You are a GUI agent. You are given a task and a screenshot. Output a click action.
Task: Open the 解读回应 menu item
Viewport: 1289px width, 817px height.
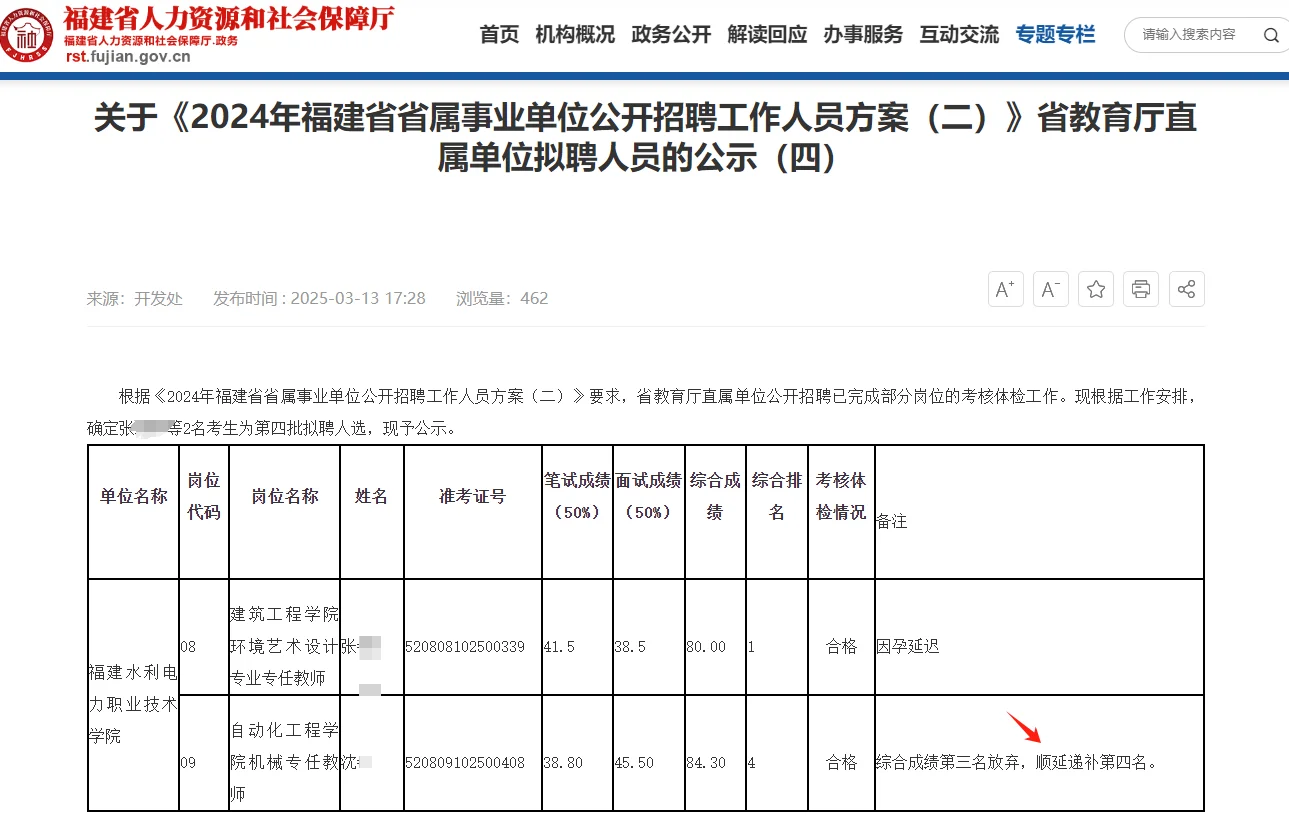pos(767,33)
